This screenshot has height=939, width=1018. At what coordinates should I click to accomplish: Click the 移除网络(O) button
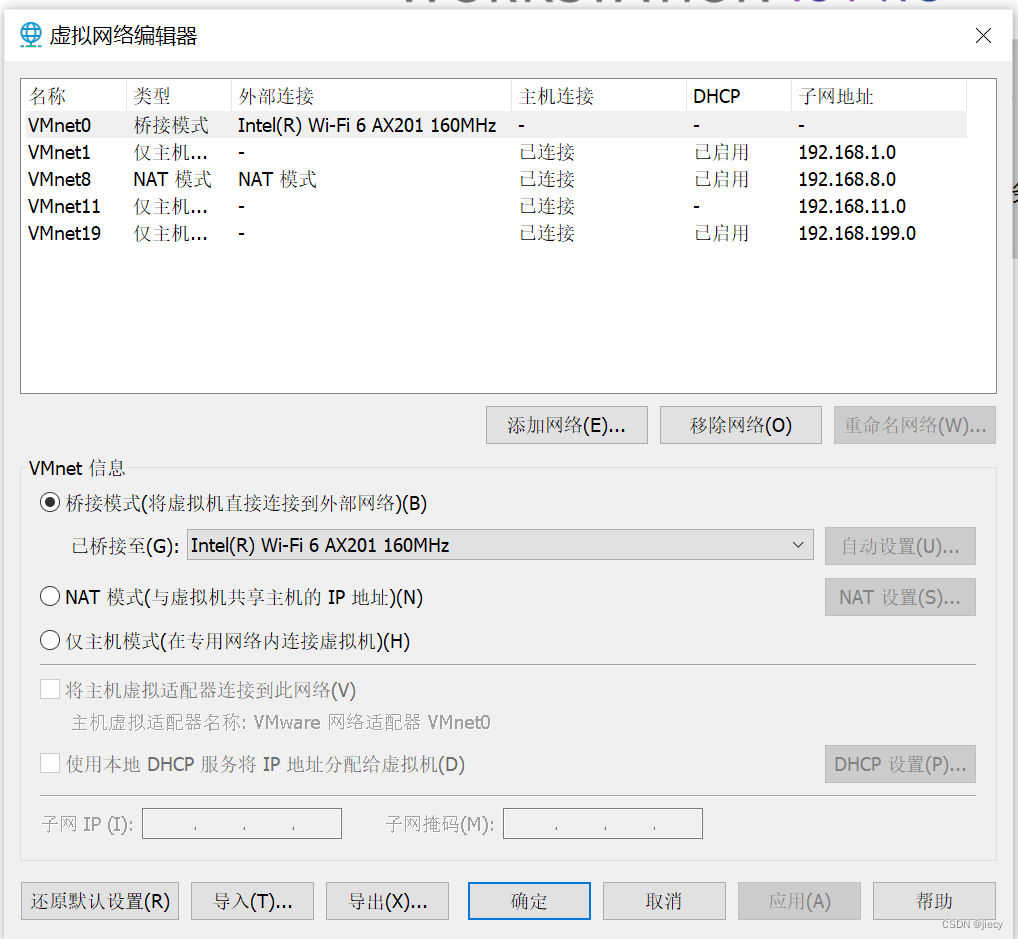(740, 425)
